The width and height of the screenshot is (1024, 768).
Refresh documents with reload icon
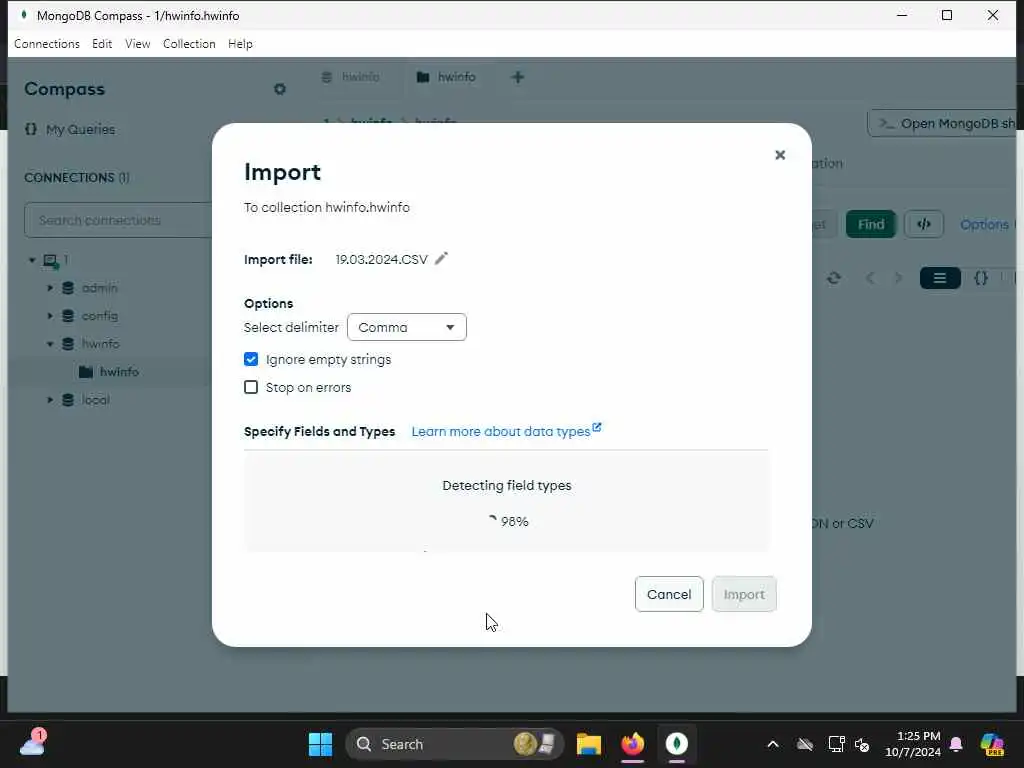pos(834,278)
